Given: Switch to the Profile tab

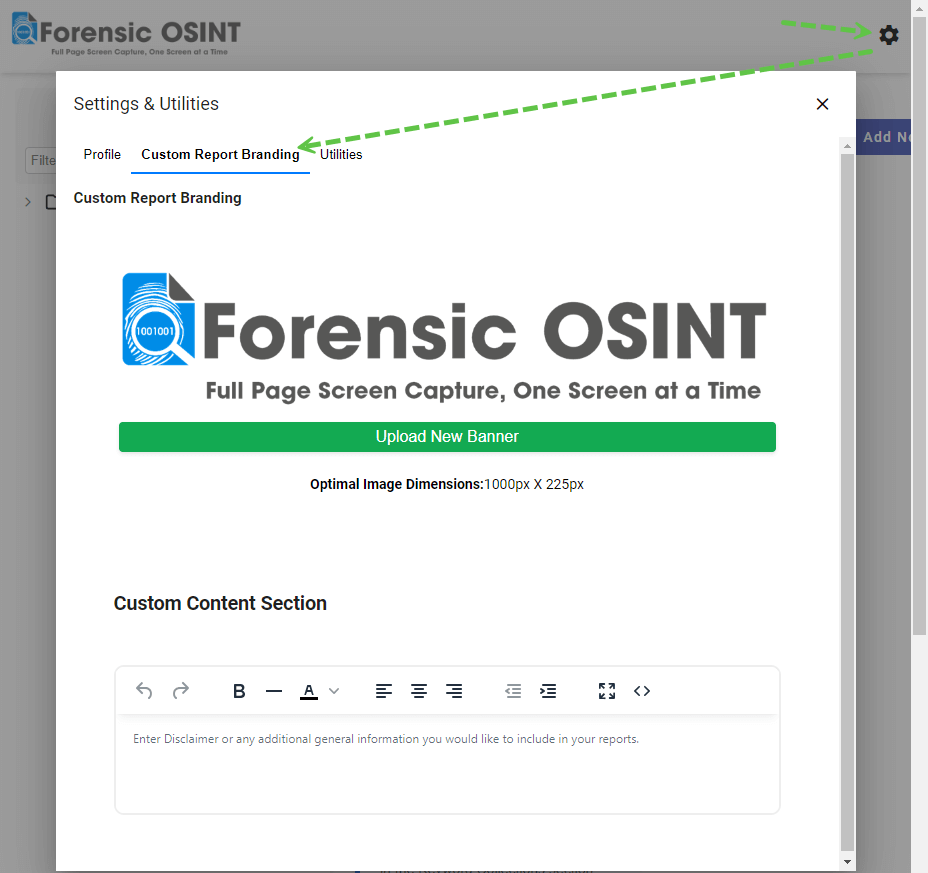Looking at the screenshot, I should click(x=102, y=154).
